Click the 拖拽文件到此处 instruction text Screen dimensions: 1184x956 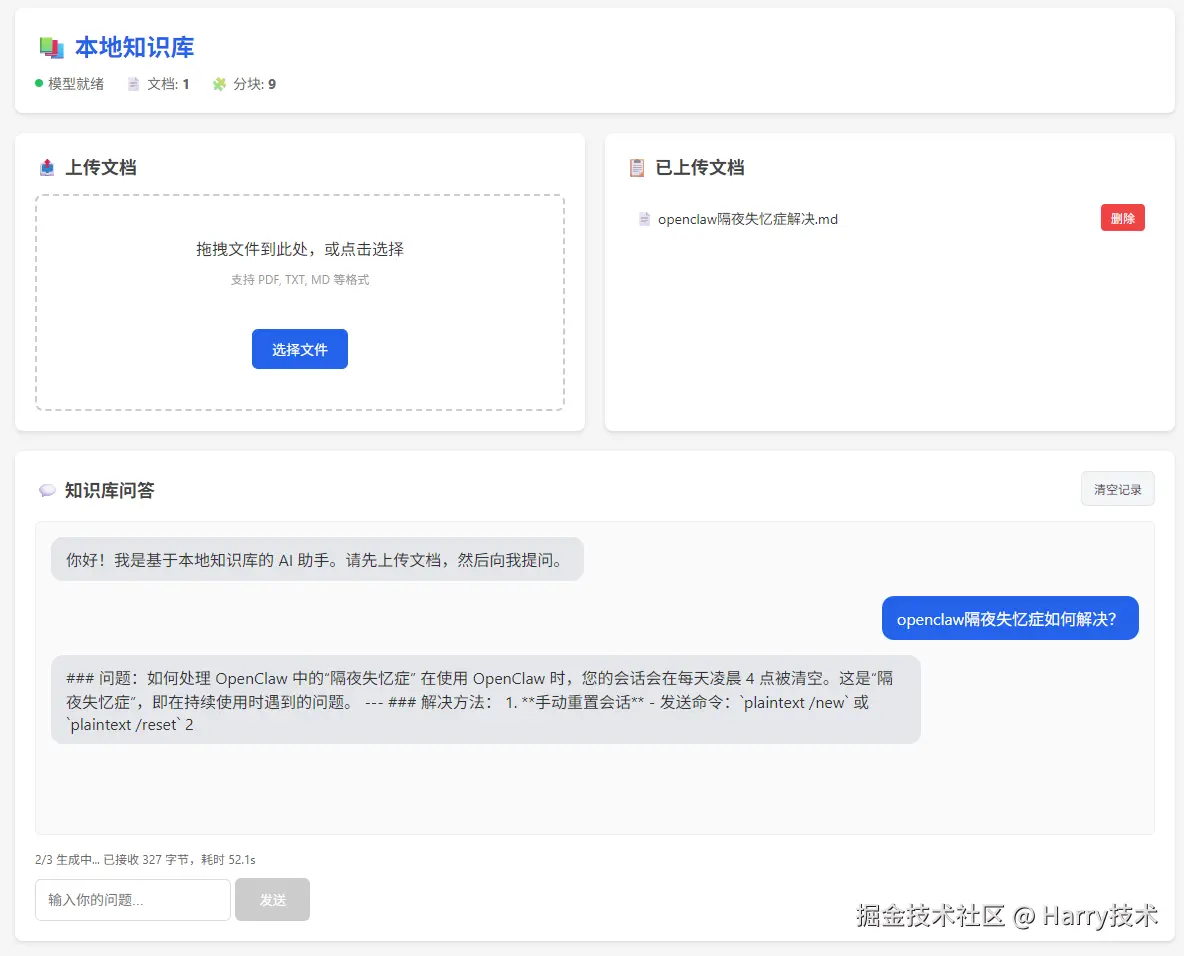tap(300, 249)
